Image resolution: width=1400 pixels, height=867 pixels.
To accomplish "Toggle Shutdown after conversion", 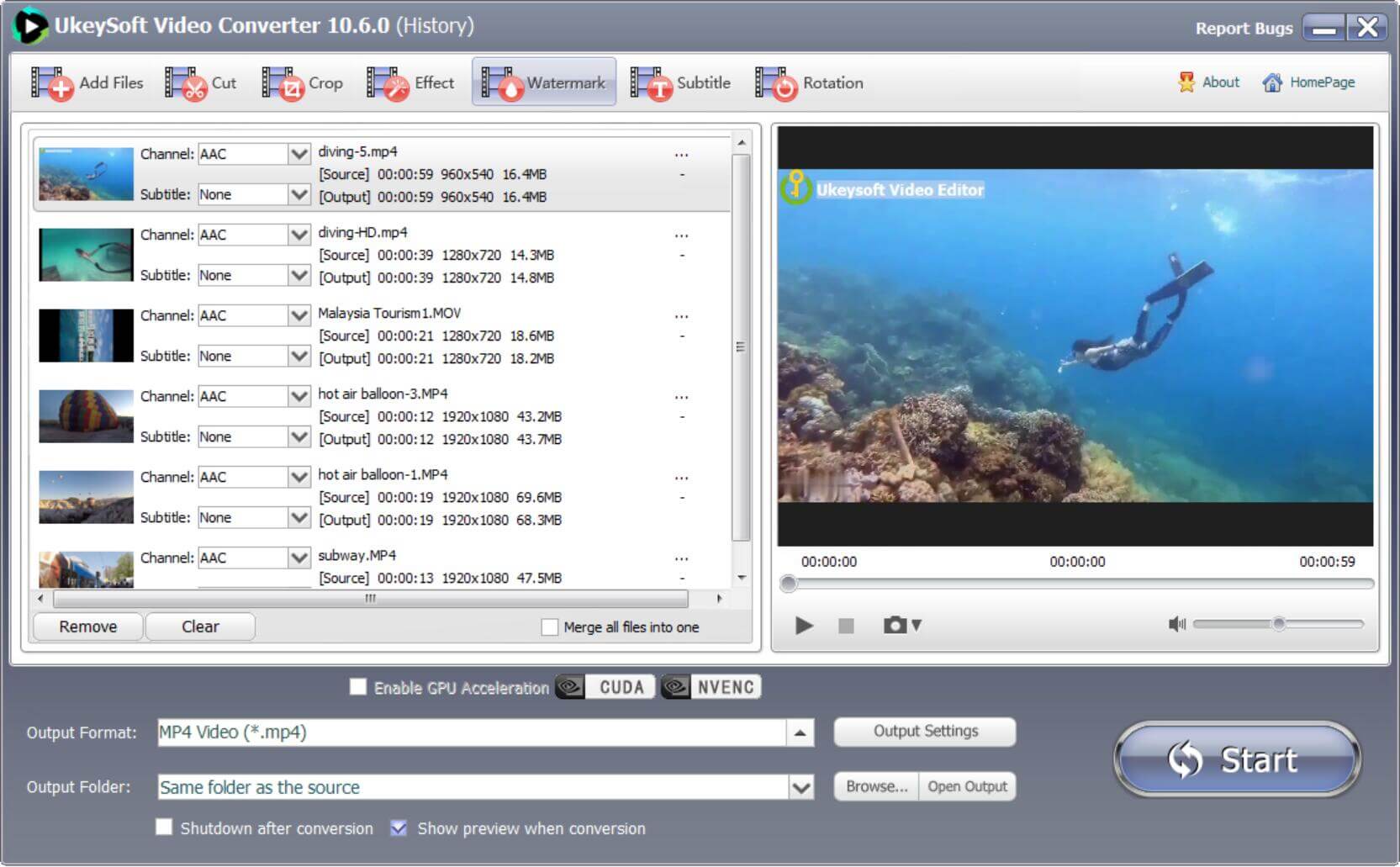I will [164, 827].
